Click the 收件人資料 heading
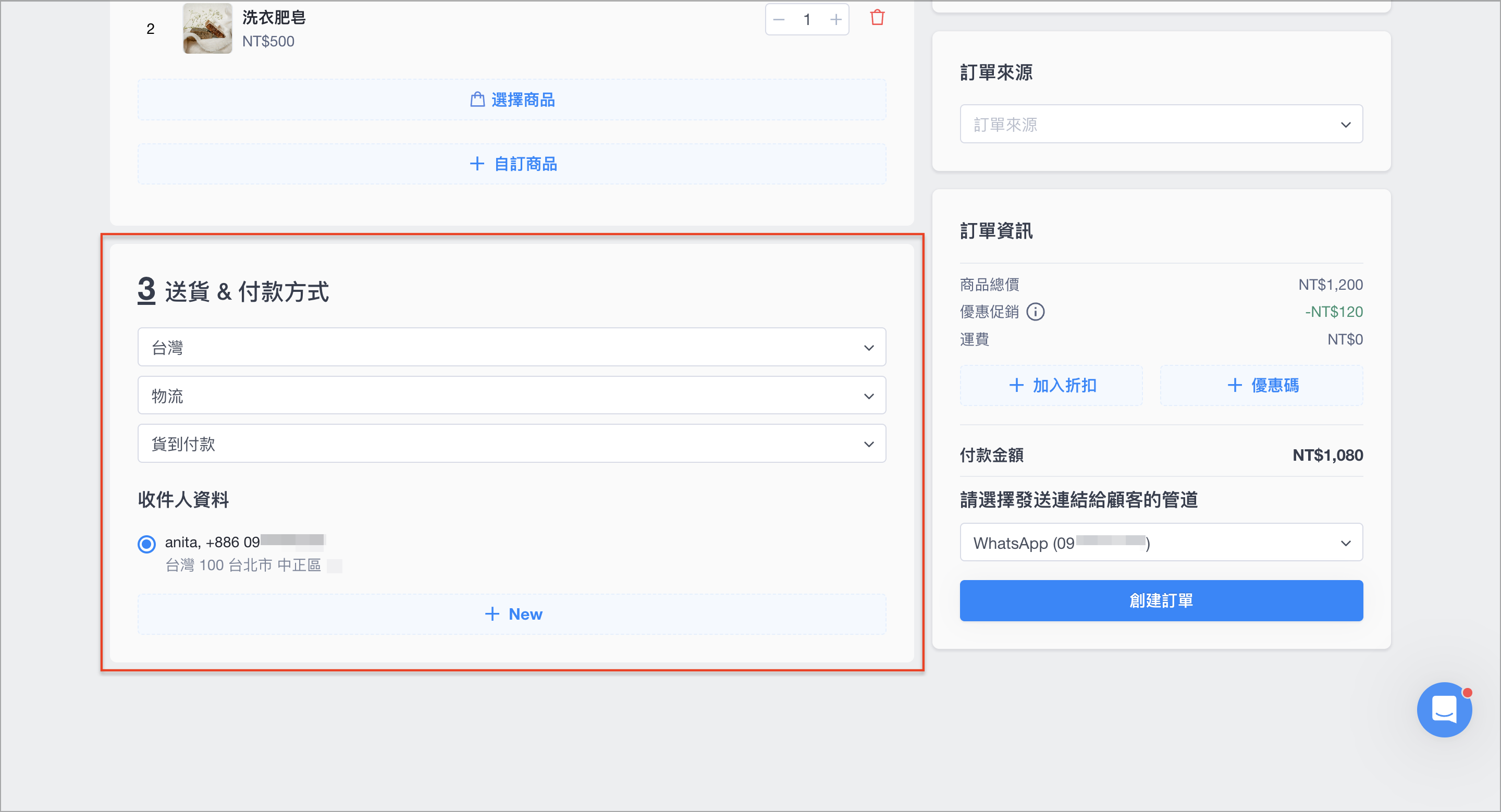Screen dimensions: 1501x812 pos(183,499)
